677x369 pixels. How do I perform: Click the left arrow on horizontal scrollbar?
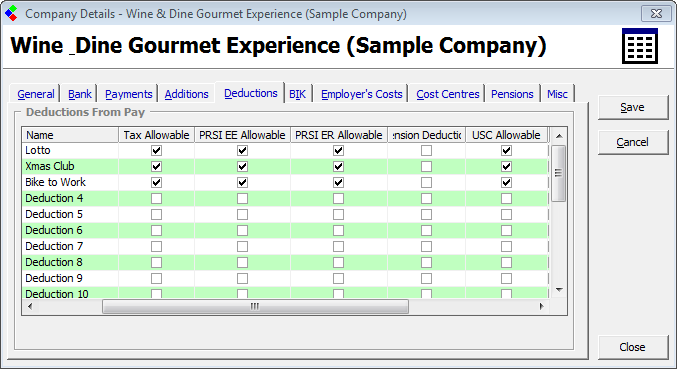click(30, 306)
